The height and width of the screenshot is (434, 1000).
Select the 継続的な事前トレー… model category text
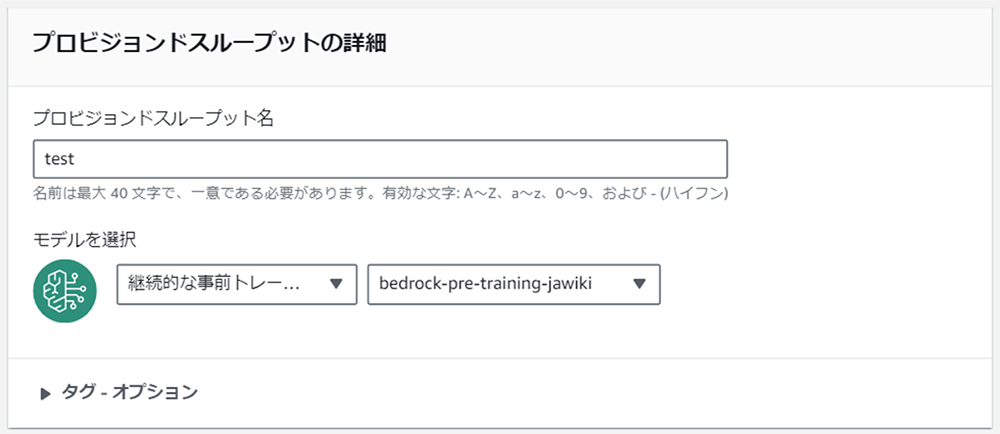coord(213,284)
